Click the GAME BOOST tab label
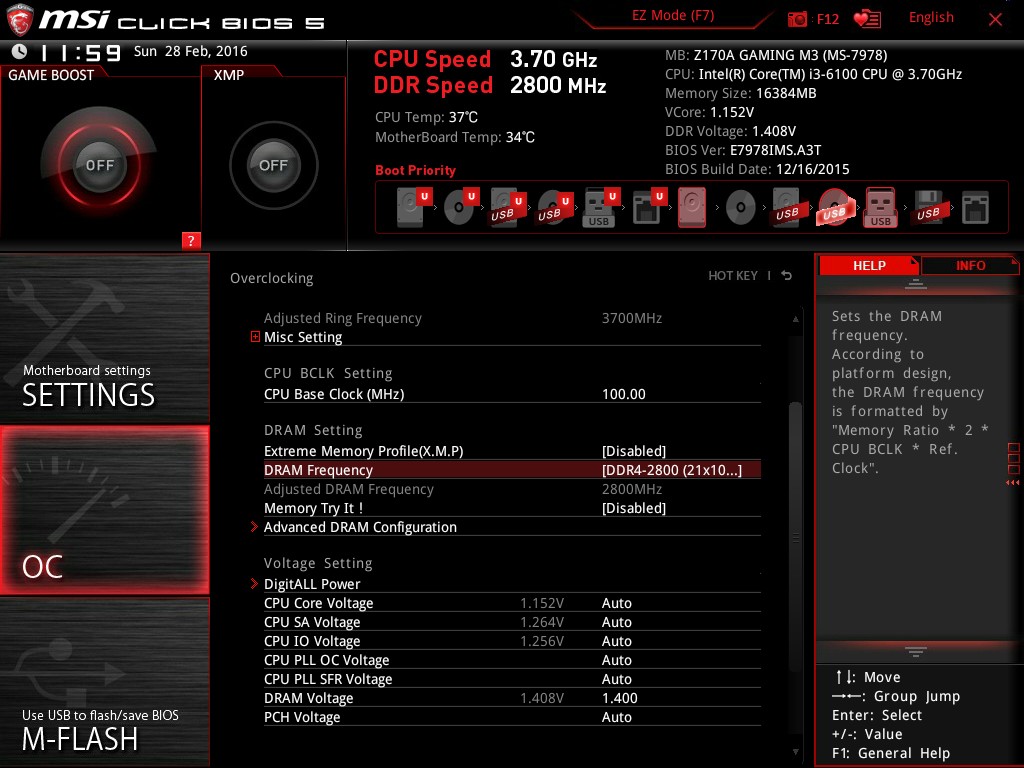This screenshot has width=1024, height=768. click(51, 75)
